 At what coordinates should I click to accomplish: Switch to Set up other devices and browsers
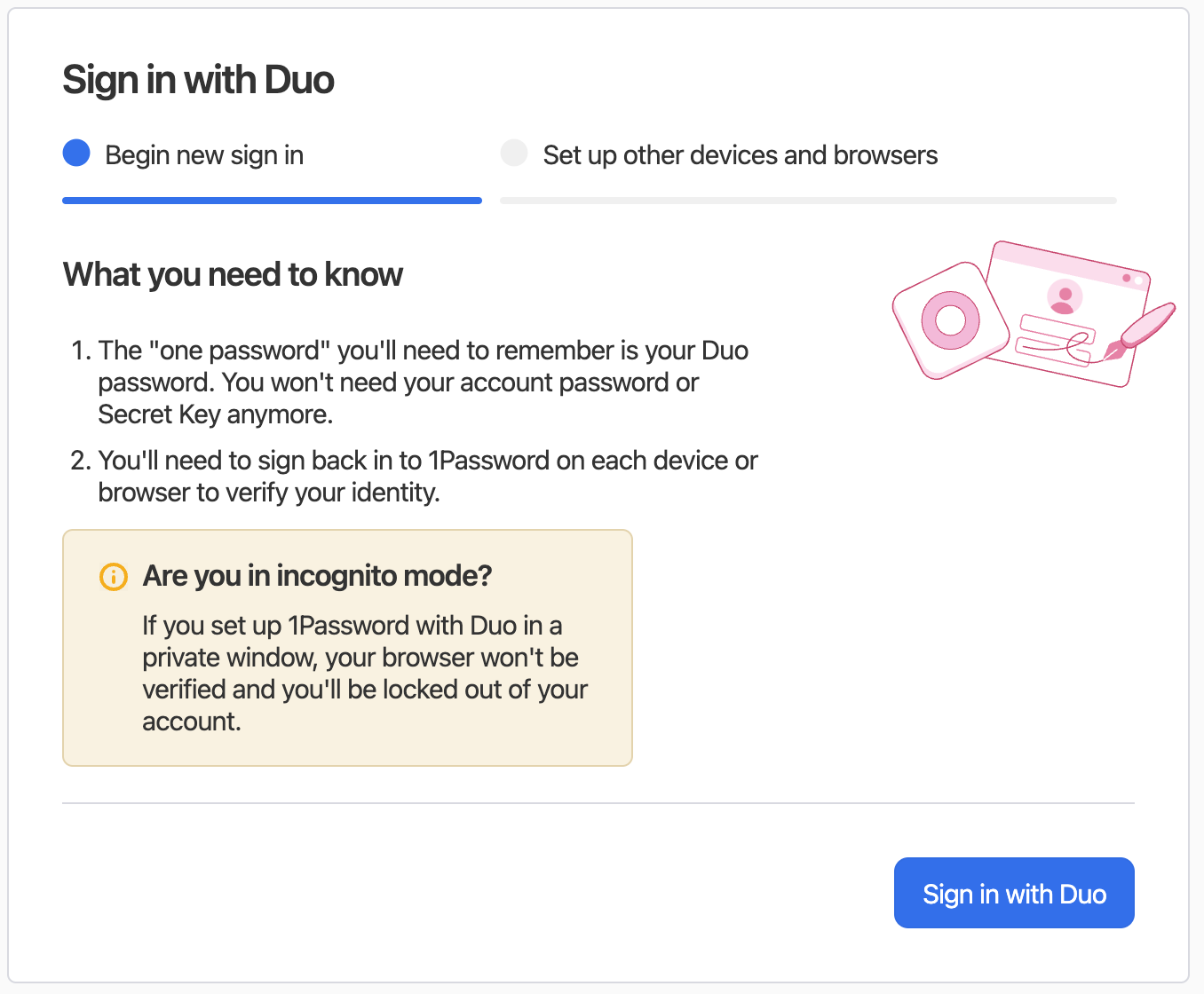740,154
